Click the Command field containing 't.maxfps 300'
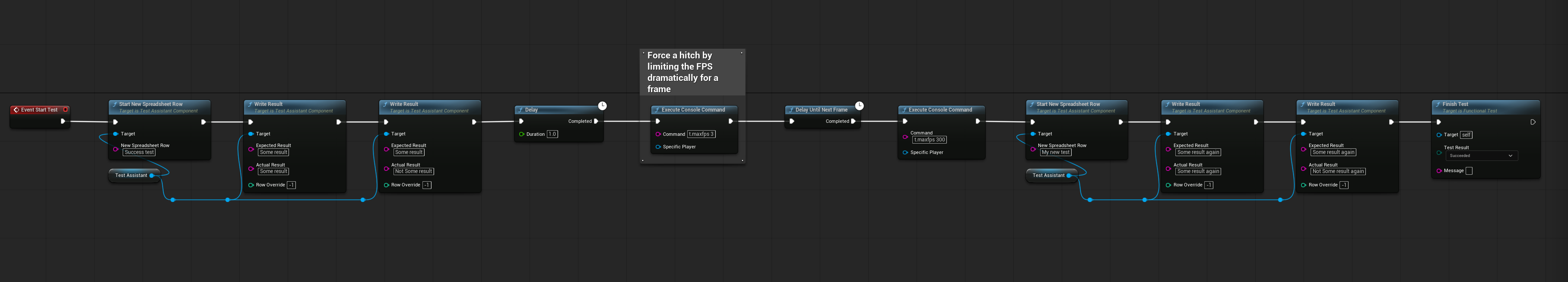The image size is (1568, 282). pos(929,140)
